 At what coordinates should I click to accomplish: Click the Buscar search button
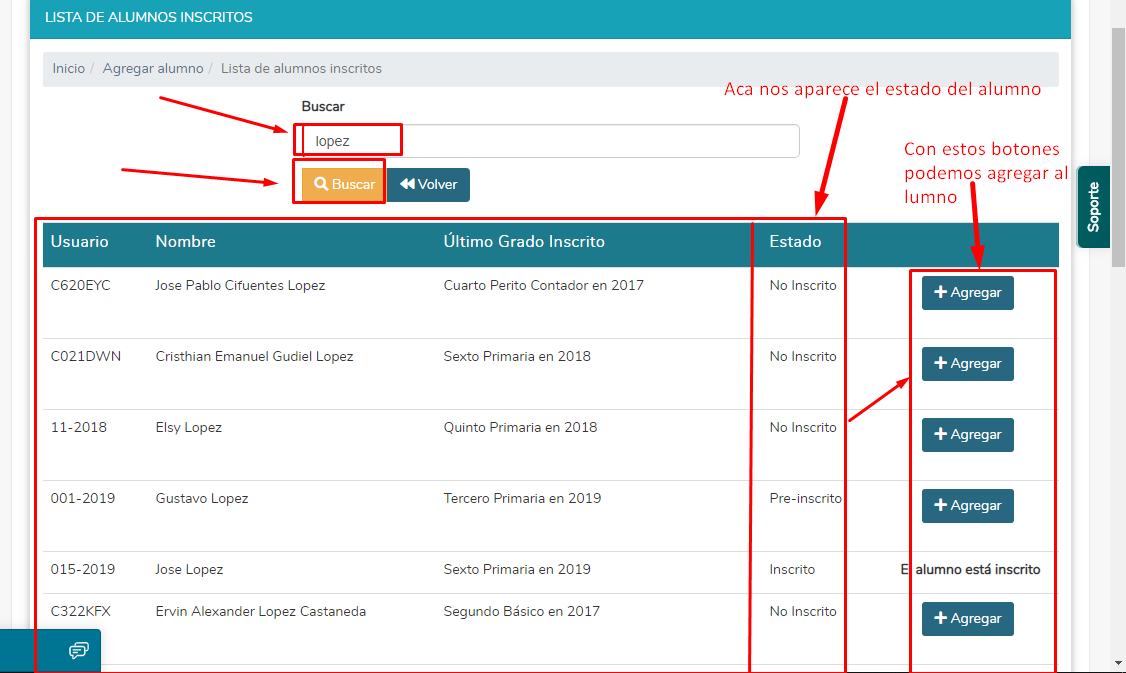[344, 185]
